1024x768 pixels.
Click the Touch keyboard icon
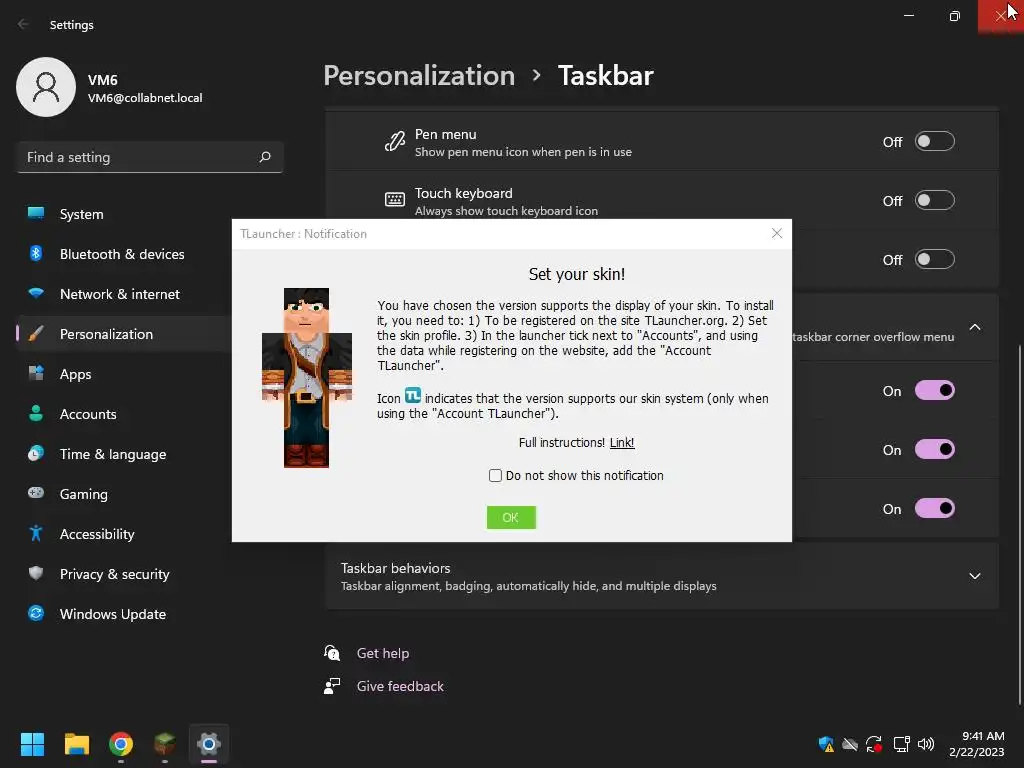[x=394, y=200]
